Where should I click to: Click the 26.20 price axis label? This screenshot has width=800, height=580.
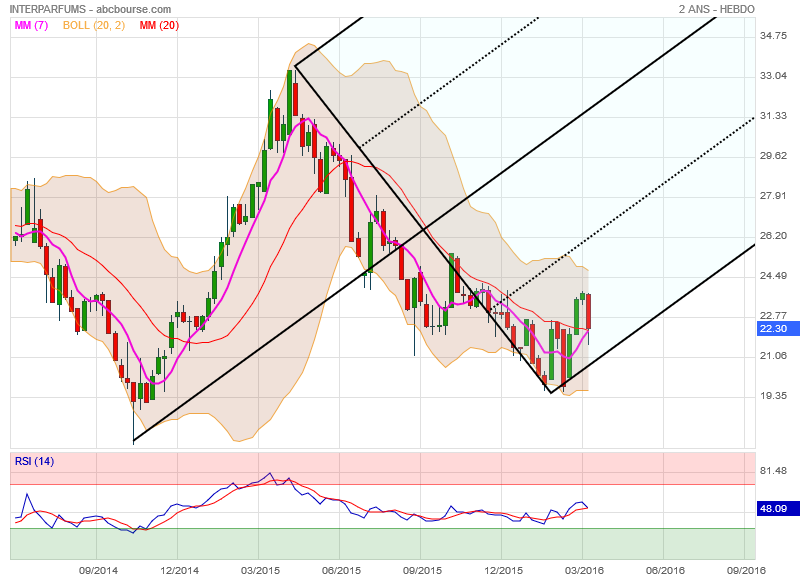[773, 236]
